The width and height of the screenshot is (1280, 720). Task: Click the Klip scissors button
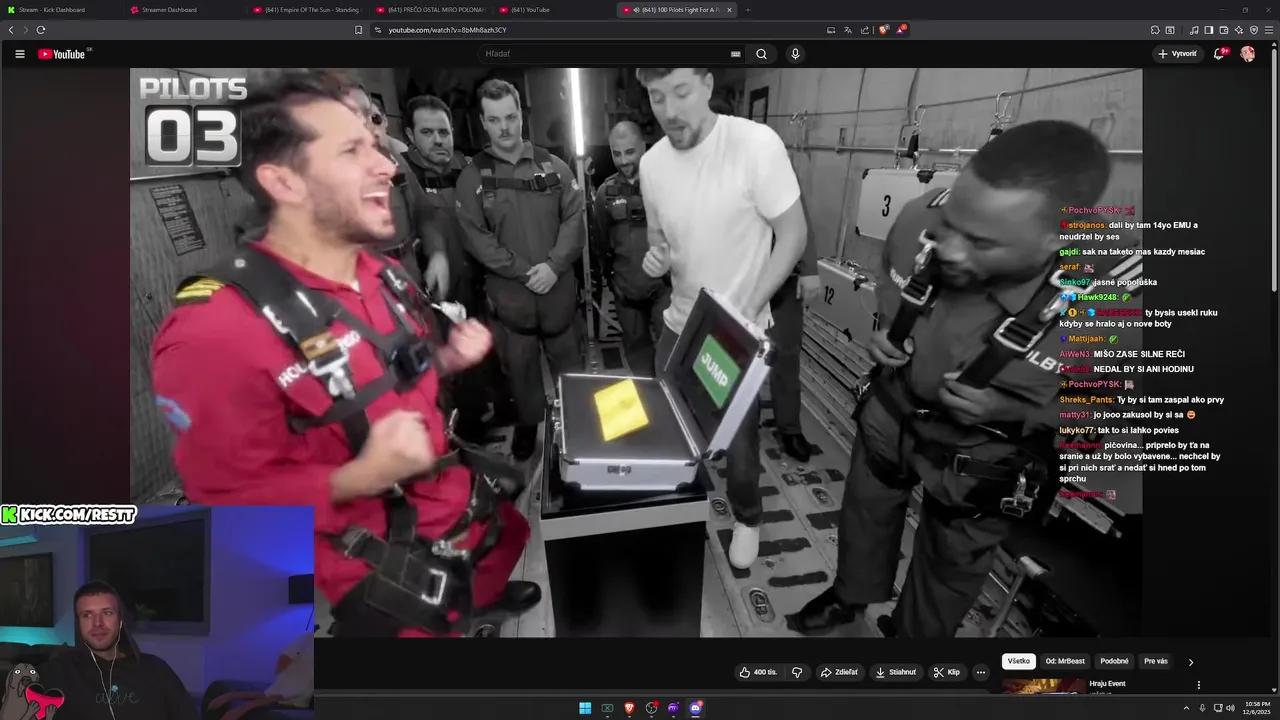click(x=947, y=672)
